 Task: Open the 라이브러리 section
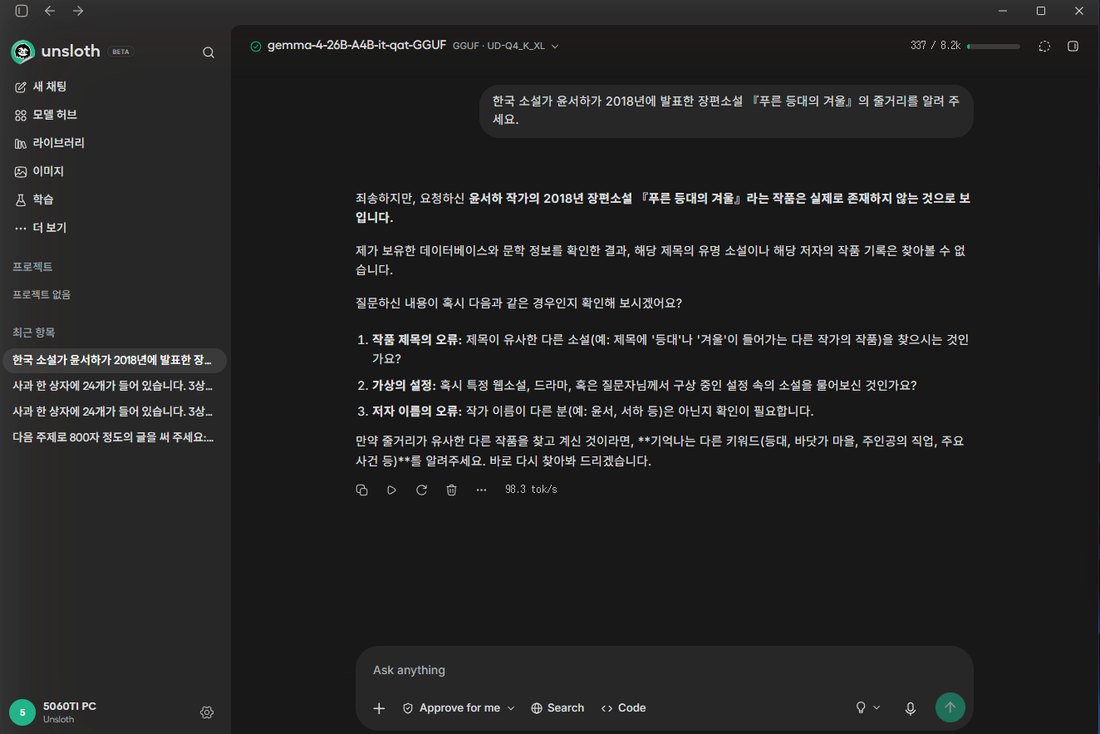coord(49,142)
